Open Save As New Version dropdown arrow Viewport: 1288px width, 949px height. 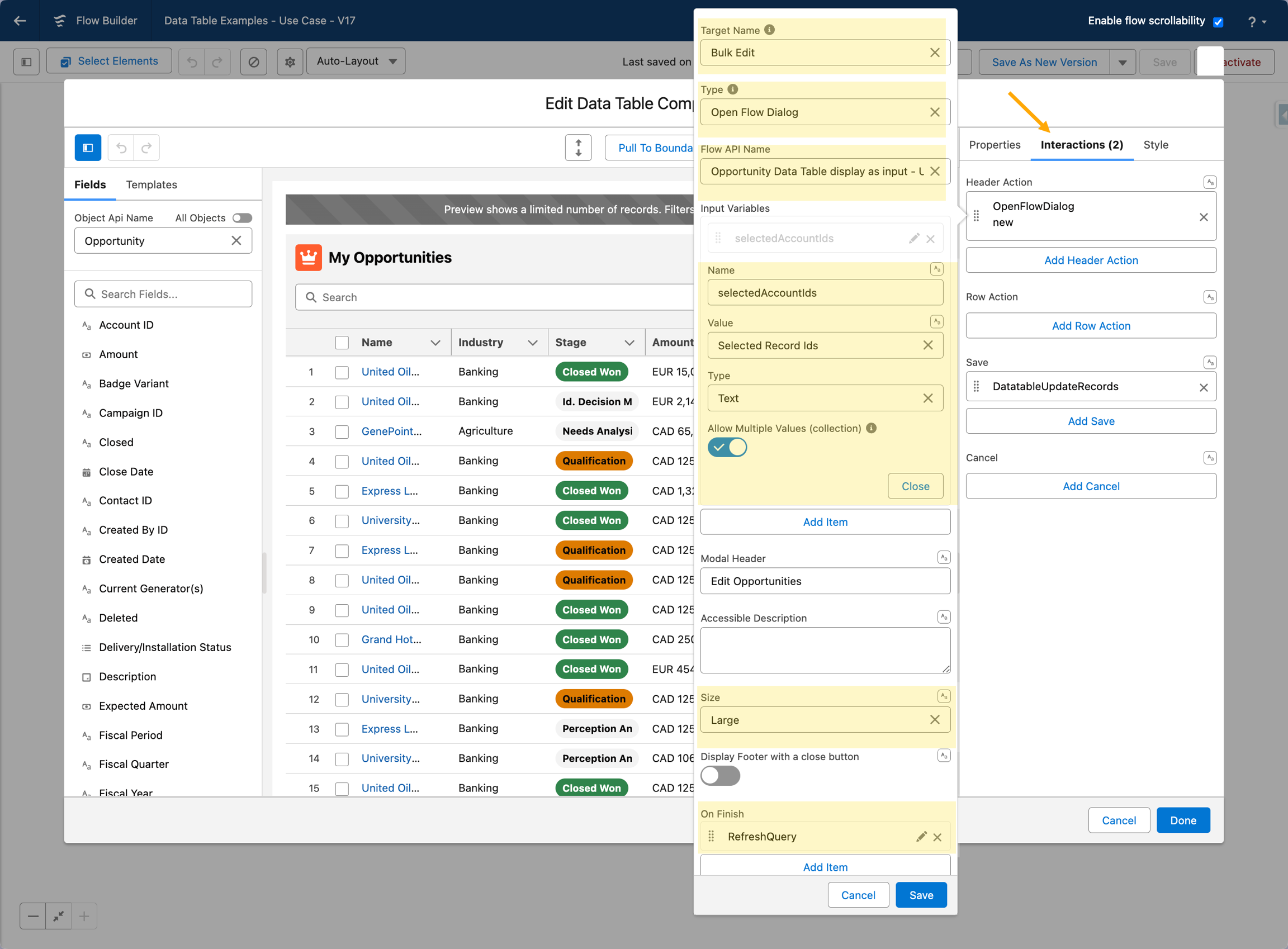click(1122, 62)
